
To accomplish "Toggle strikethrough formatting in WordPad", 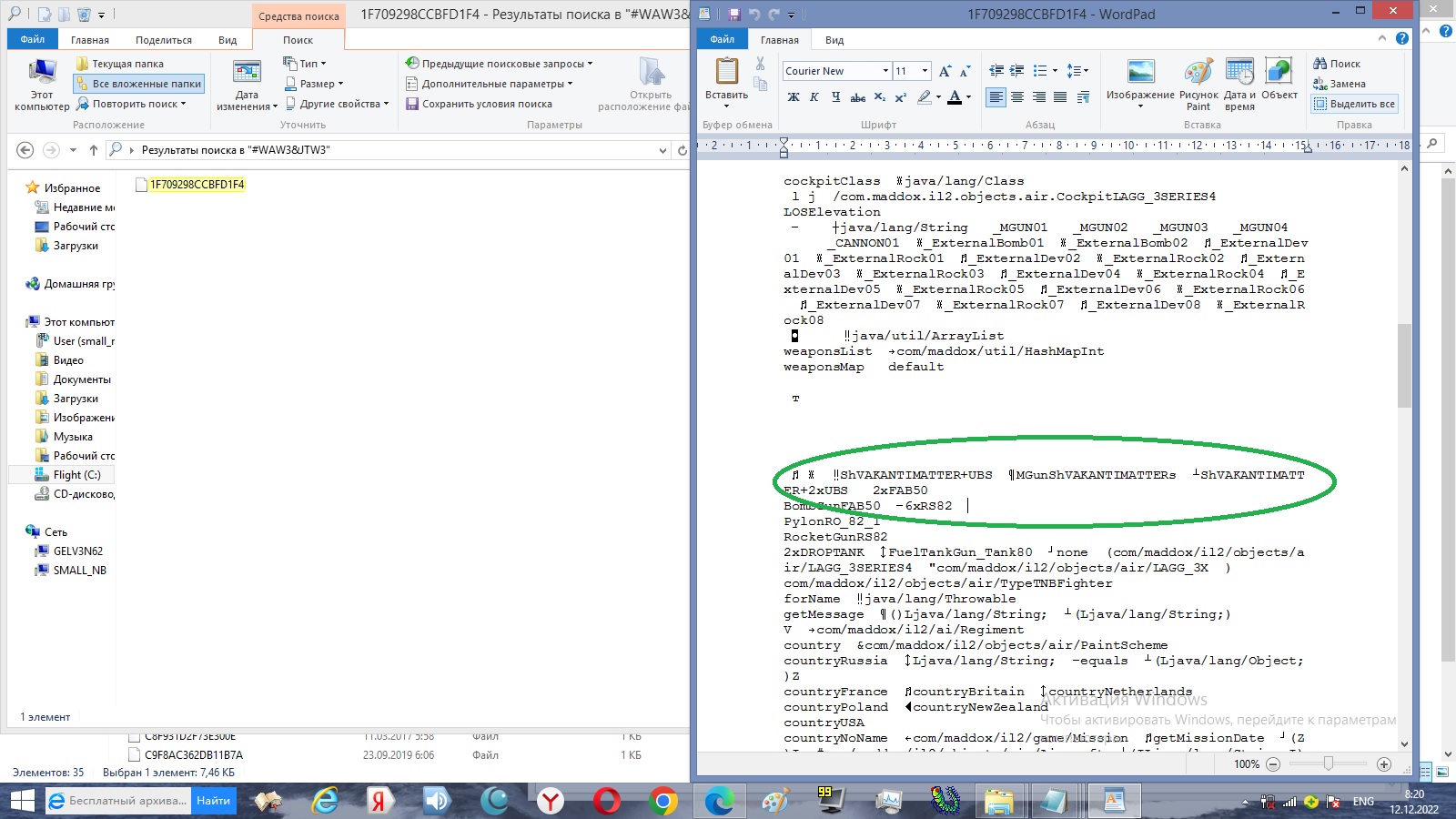I will tap(857, 96).
